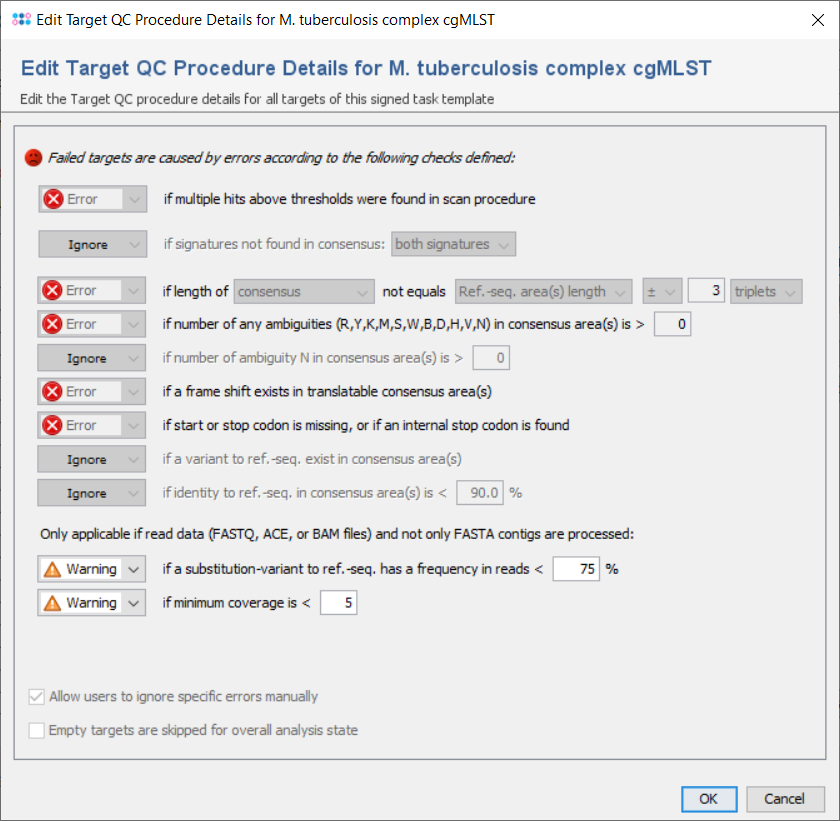Open the 'consensus' length comparison dropdown

tap(303, 290)
